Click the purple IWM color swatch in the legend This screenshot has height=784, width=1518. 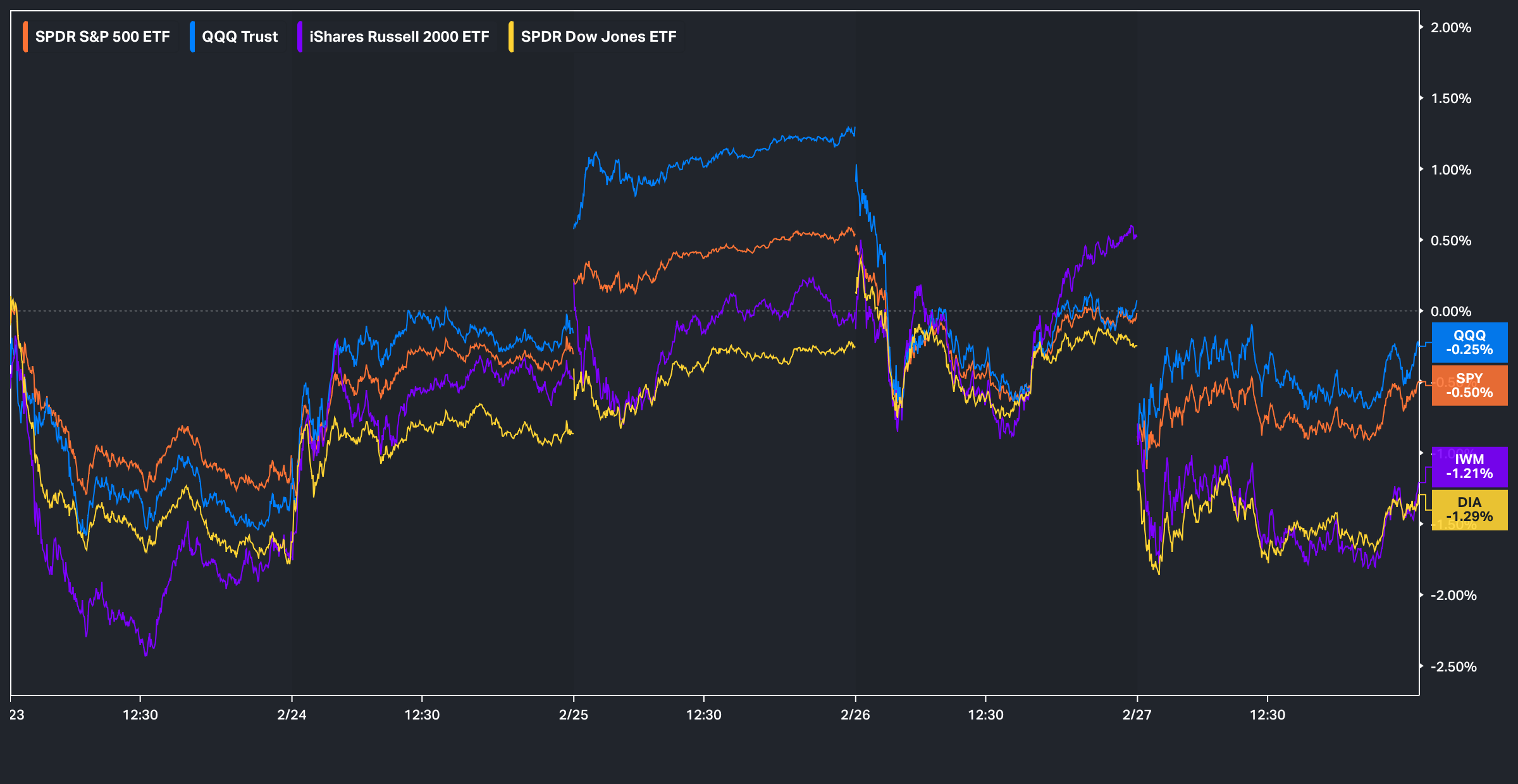pos(300,37)
